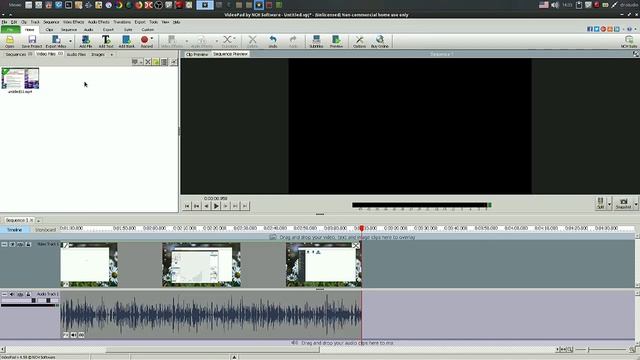Viewport: 640px width, 360px height.
Task: Add a new sequence with the plus tab
Action: [39, 220]
